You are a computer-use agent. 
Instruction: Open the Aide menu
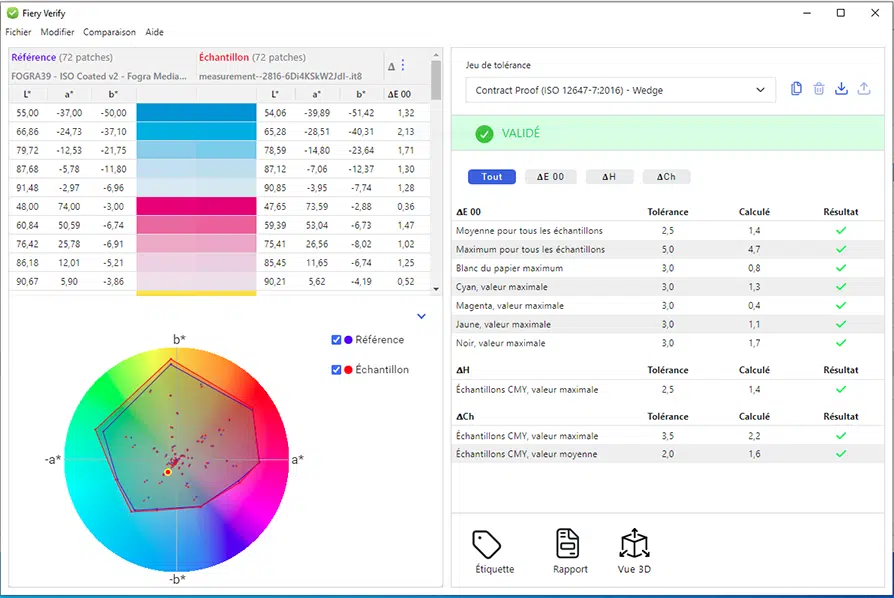pyautogui.click(x=154, y=32)
